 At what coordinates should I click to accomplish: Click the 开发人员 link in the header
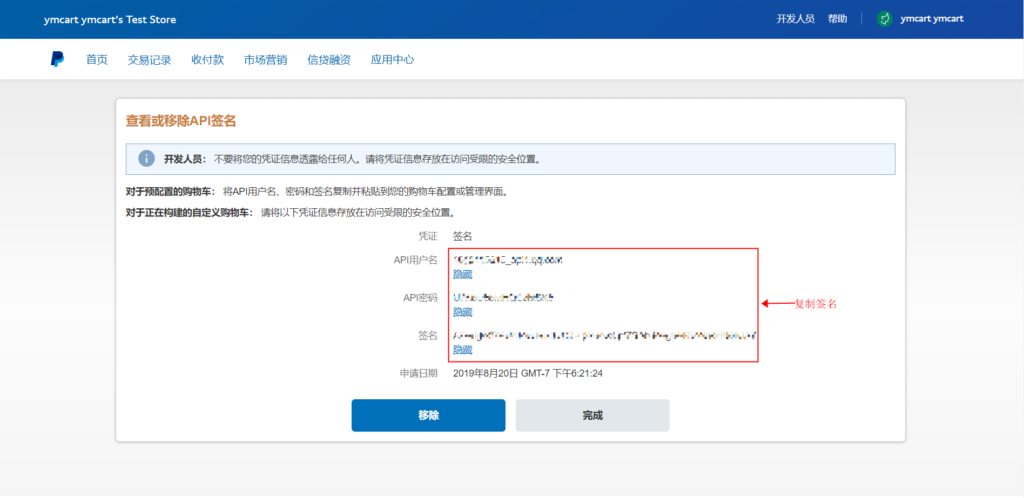[795, 19]
